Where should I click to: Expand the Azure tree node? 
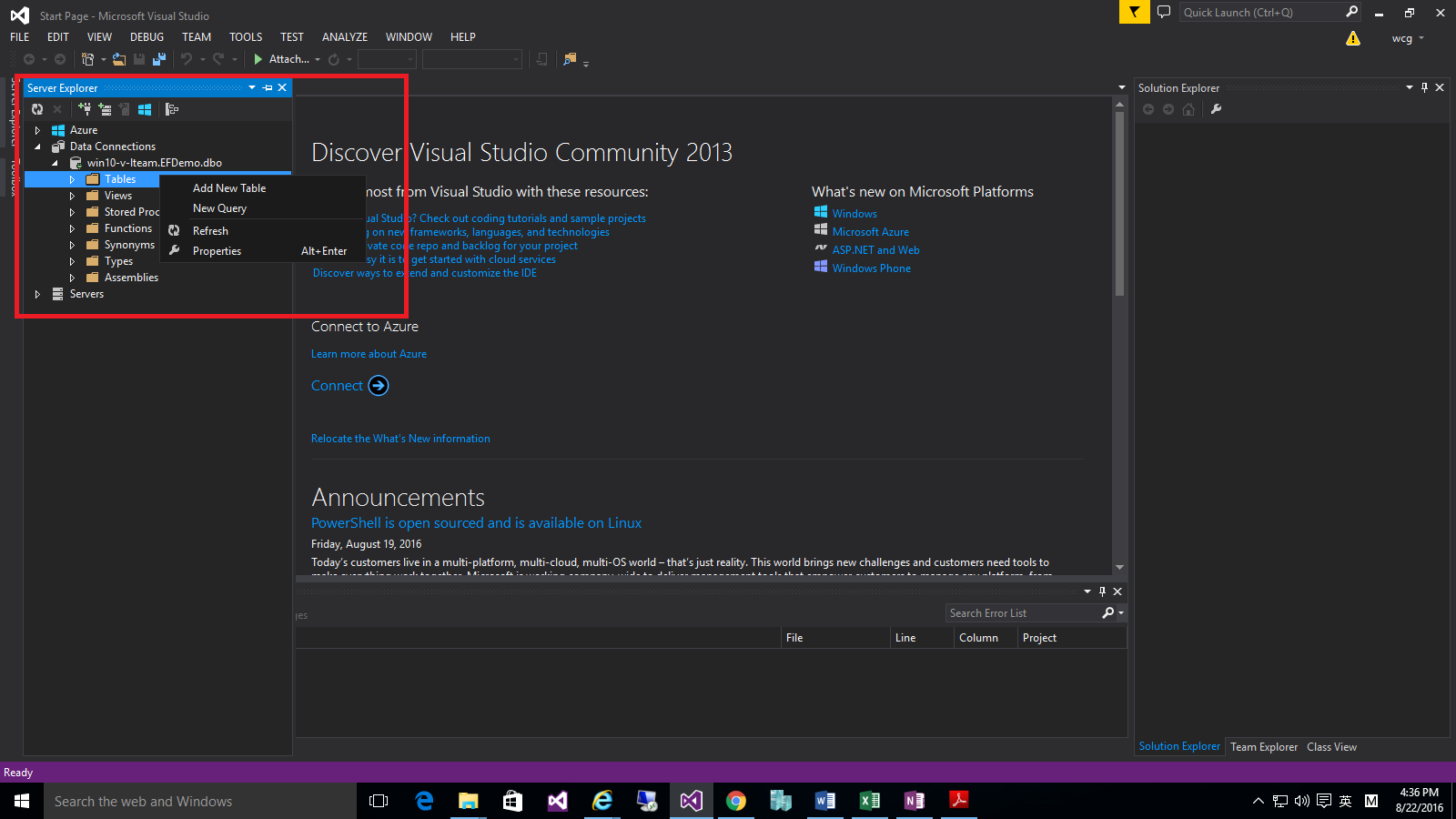coord(37,130)
